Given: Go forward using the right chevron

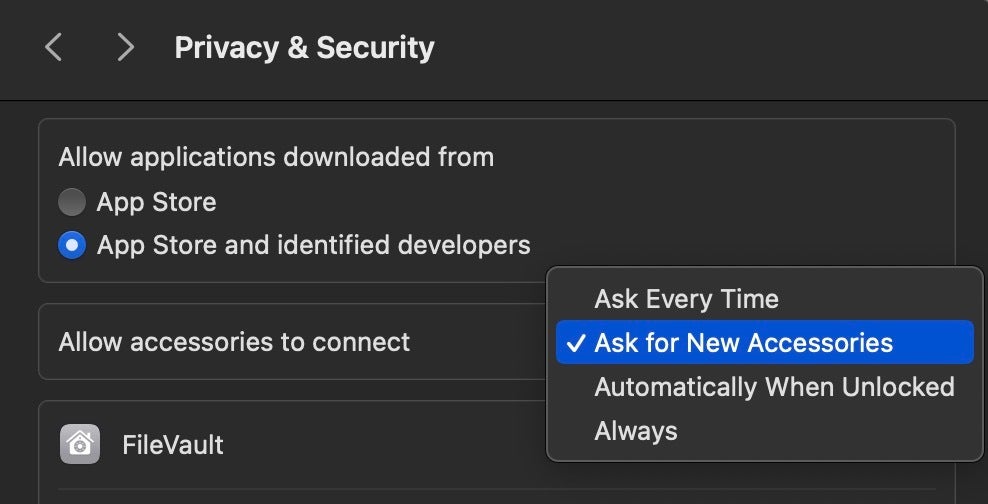Looking at the screenshot, I should 125,47.
